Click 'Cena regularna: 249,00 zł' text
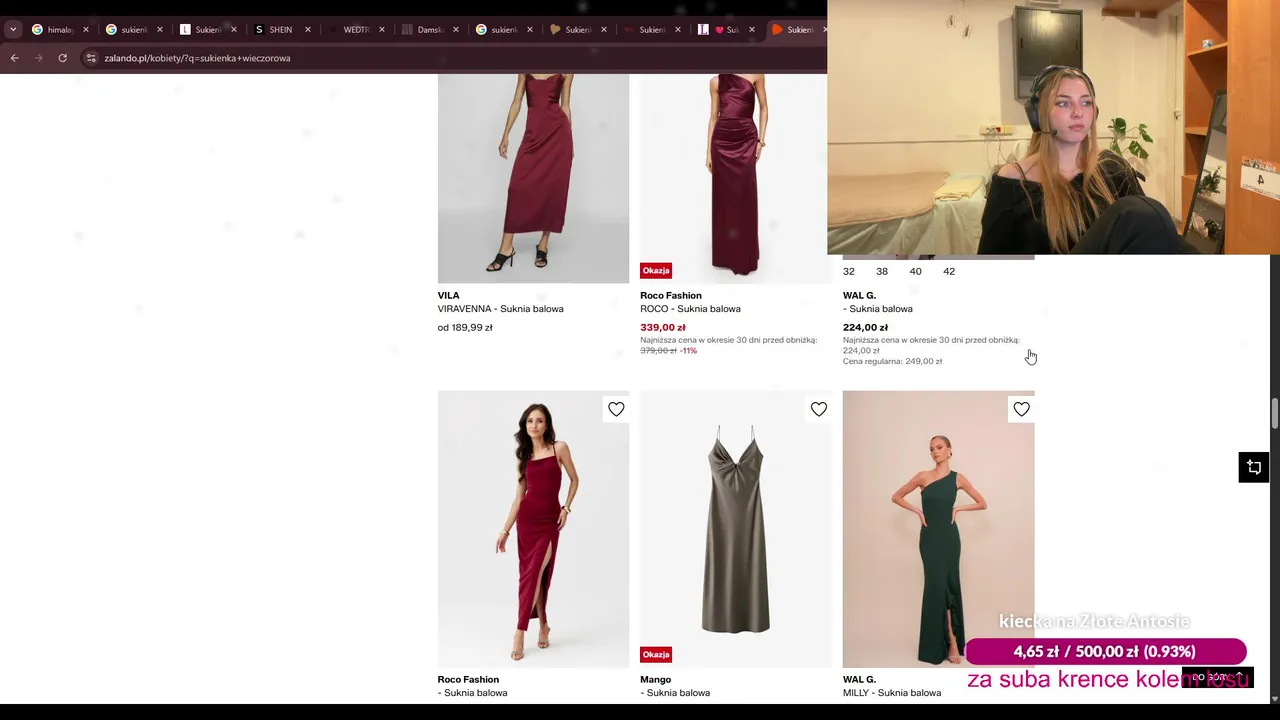Viewport: 1280px width, 720px height. (x=892, y=362)
